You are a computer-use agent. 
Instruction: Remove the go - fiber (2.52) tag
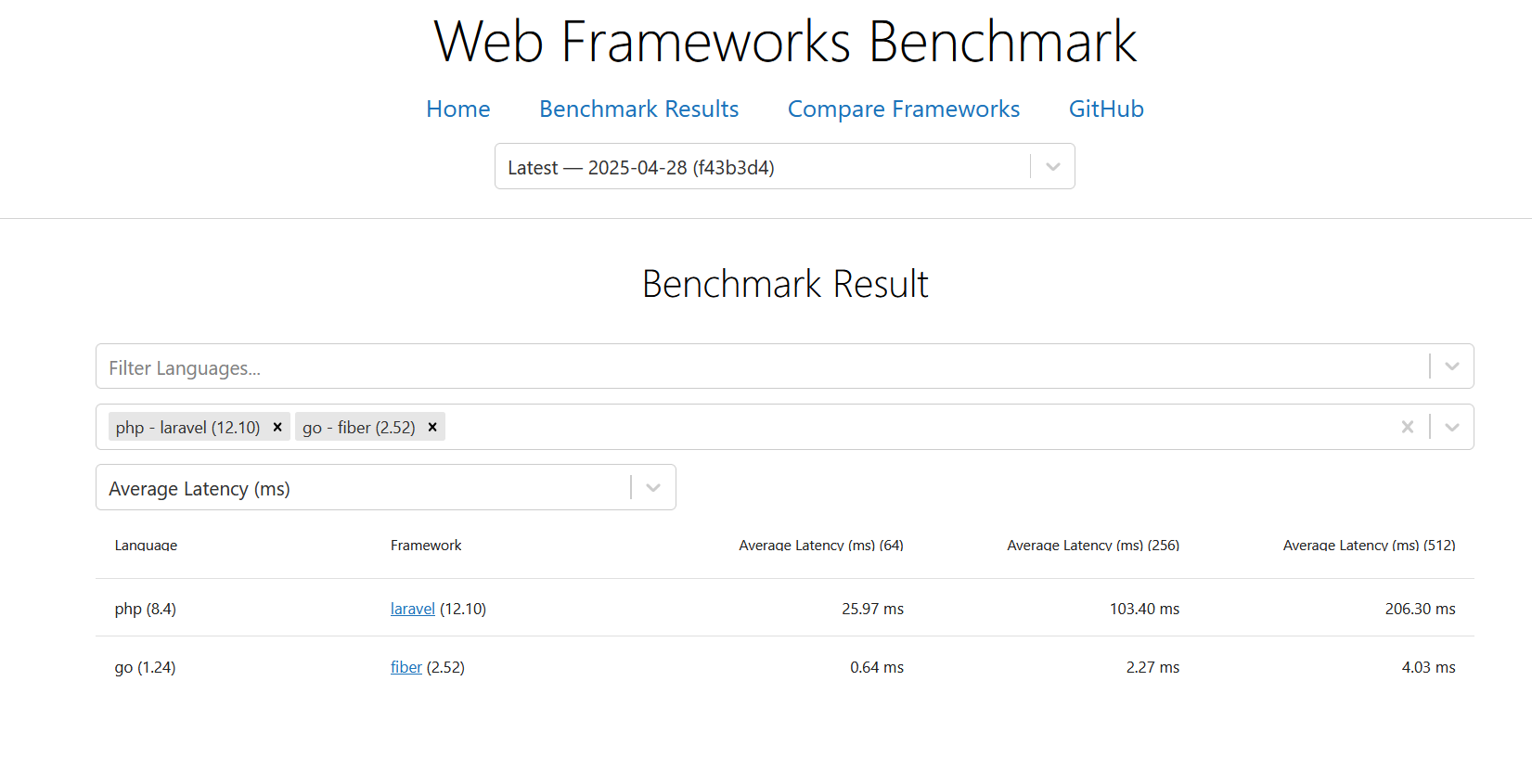432,427
